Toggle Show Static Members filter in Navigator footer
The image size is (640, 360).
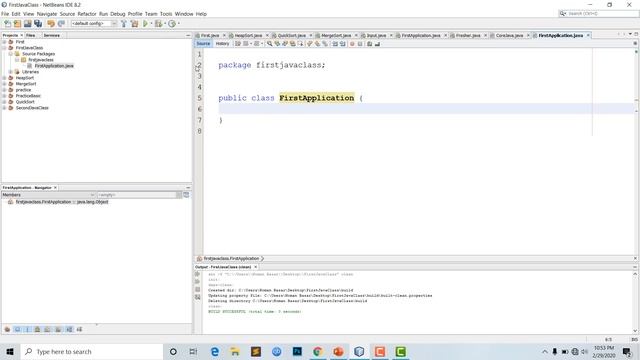pyautogui.click(x=27, y=329)
